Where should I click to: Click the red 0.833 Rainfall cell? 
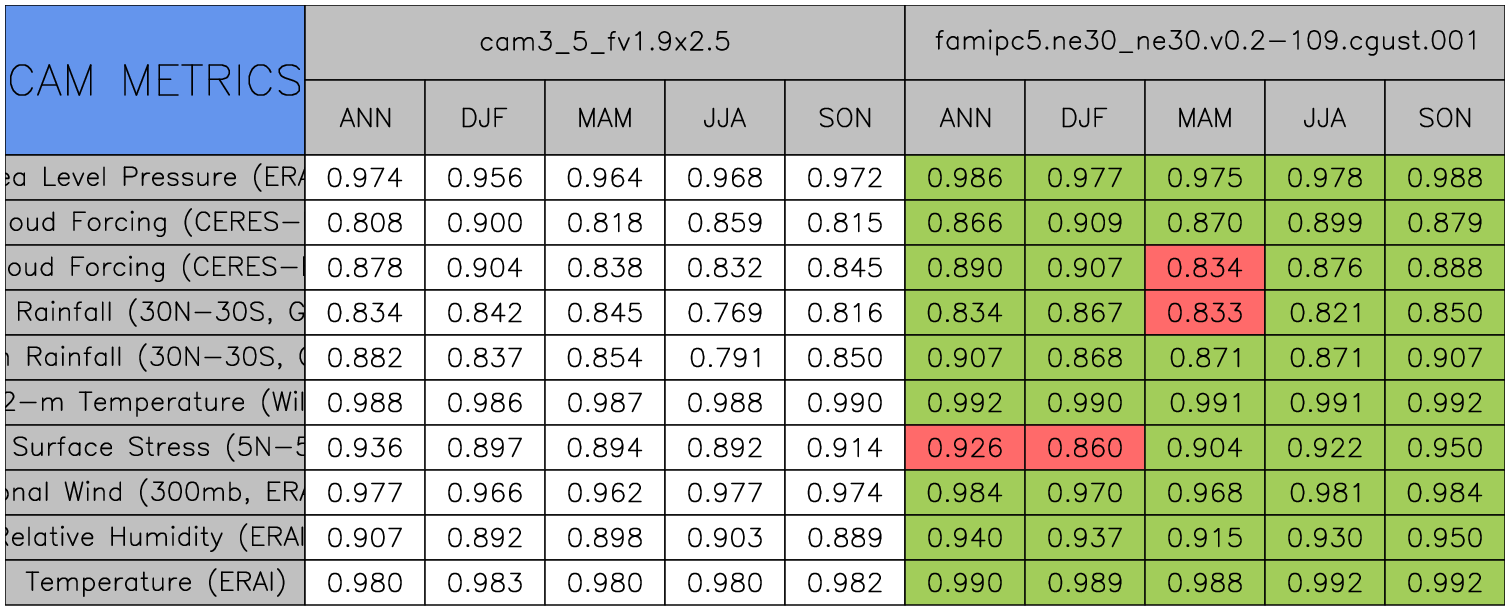pos(1205,312)
